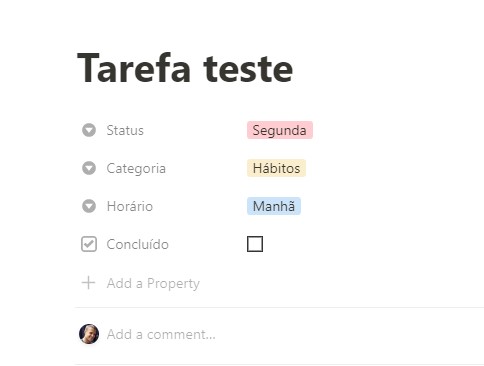The width and height of the screenshot is (484, 366).
Task: Open the Horário property name menu
Action: 130,206
